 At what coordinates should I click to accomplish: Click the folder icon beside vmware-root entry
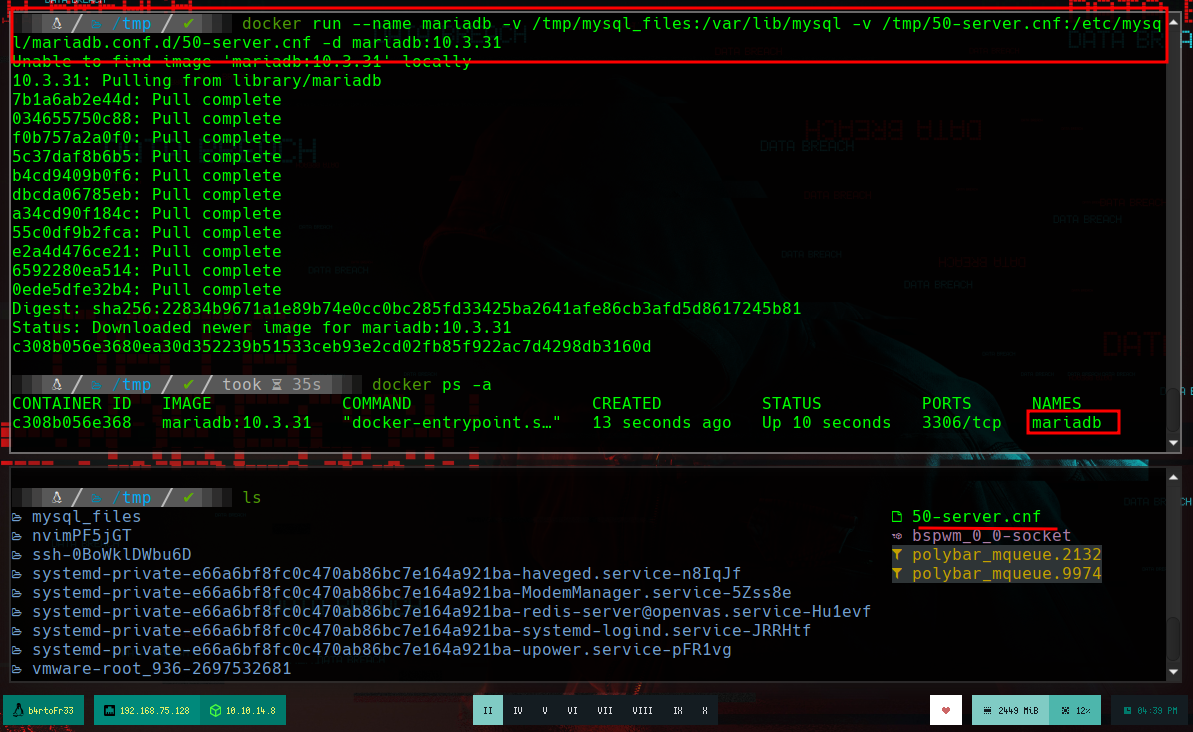click(x=17, y=669)
